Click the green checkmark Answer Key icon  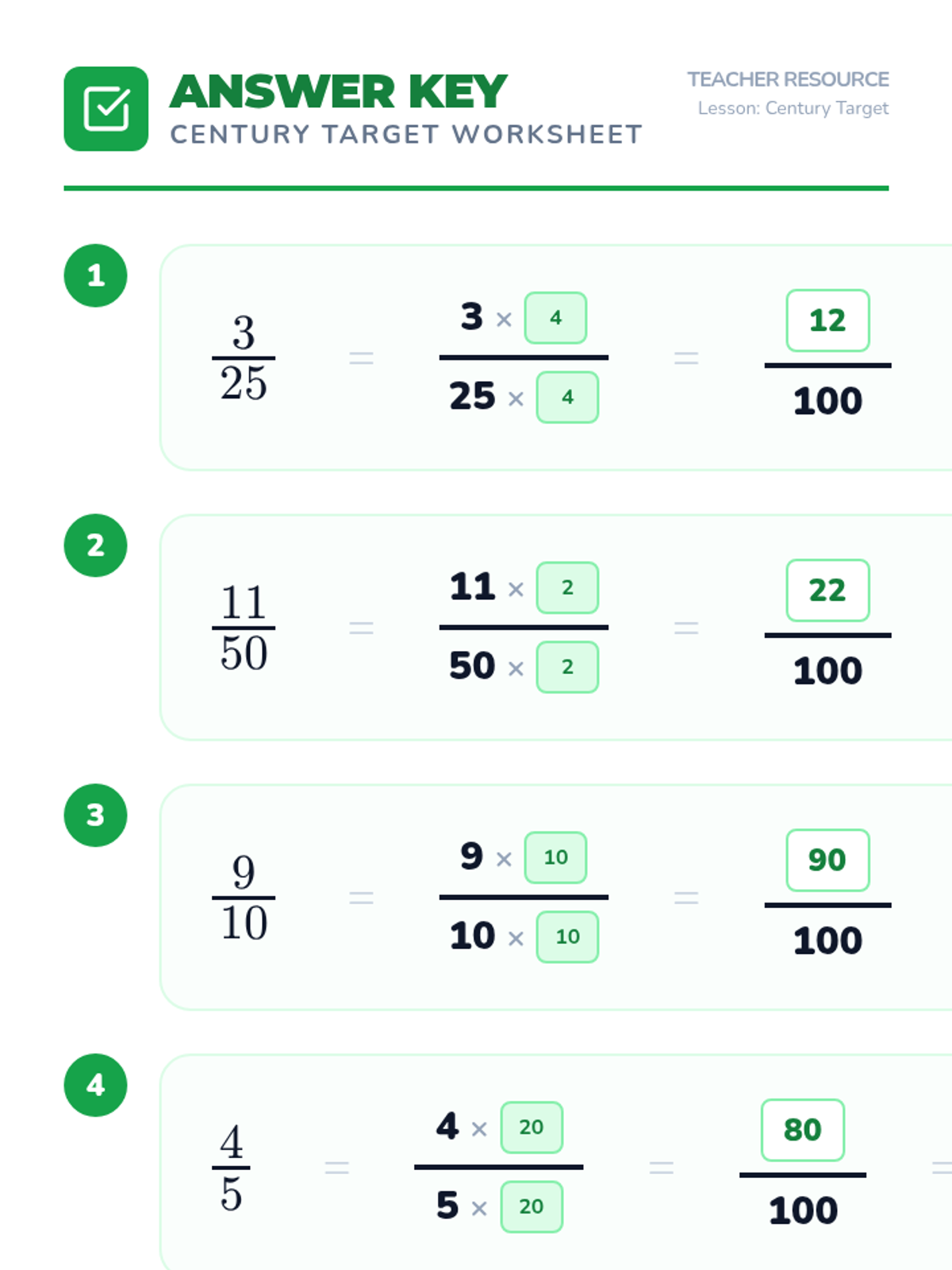(106, 109)
